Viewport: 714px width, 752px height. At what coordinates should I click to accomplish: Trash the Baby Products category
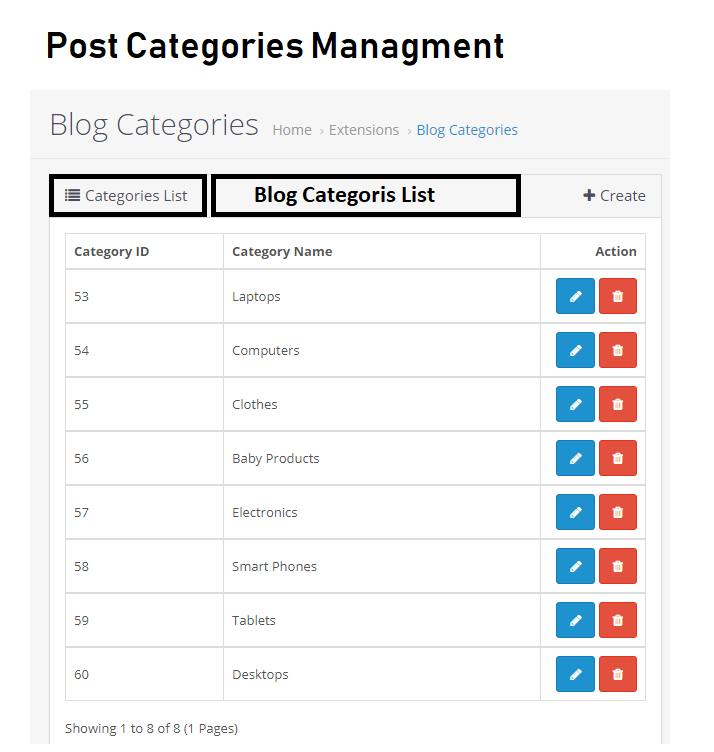[x=618, y=458]
